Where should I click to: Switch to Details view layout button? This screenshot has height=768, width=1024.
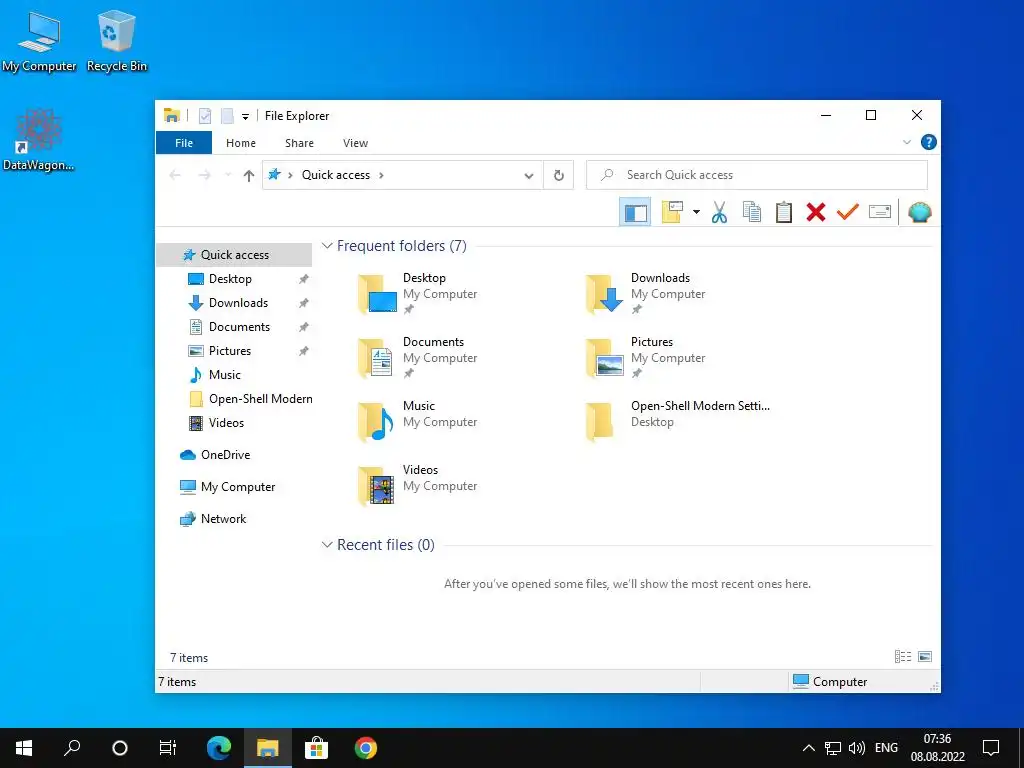(x=903, y=657)
